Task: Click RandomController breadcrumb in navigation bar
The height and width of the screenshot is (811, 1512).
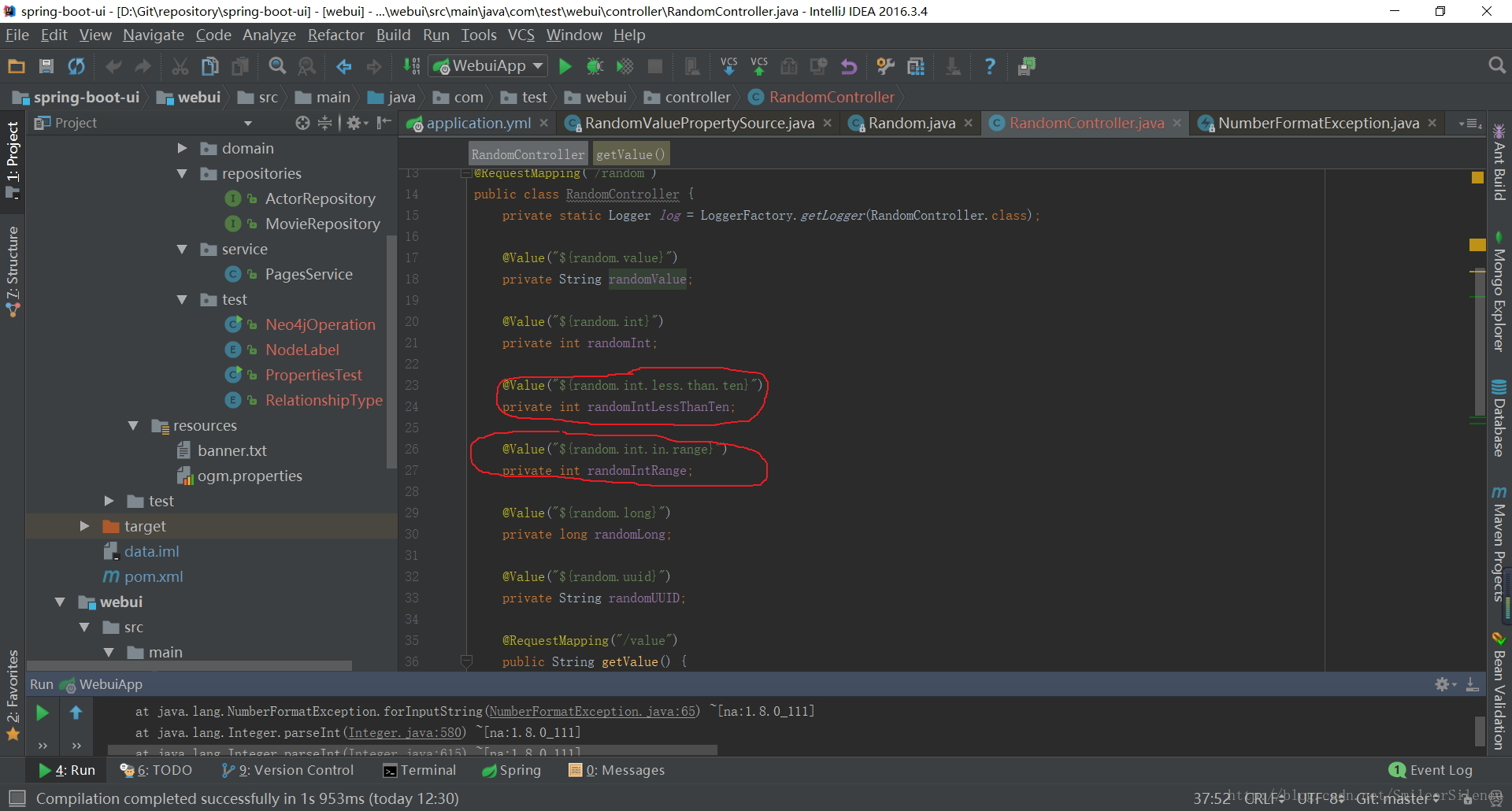Action: 832,97
